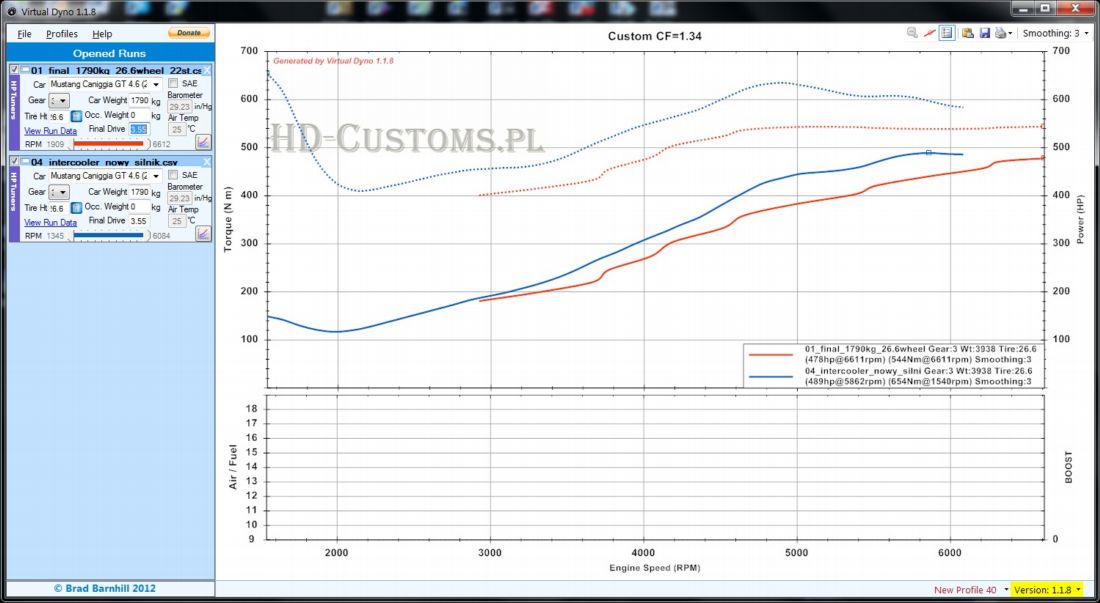Open the Smoothing dropdown
The image size is (1100, 603).
[1084, 33]
